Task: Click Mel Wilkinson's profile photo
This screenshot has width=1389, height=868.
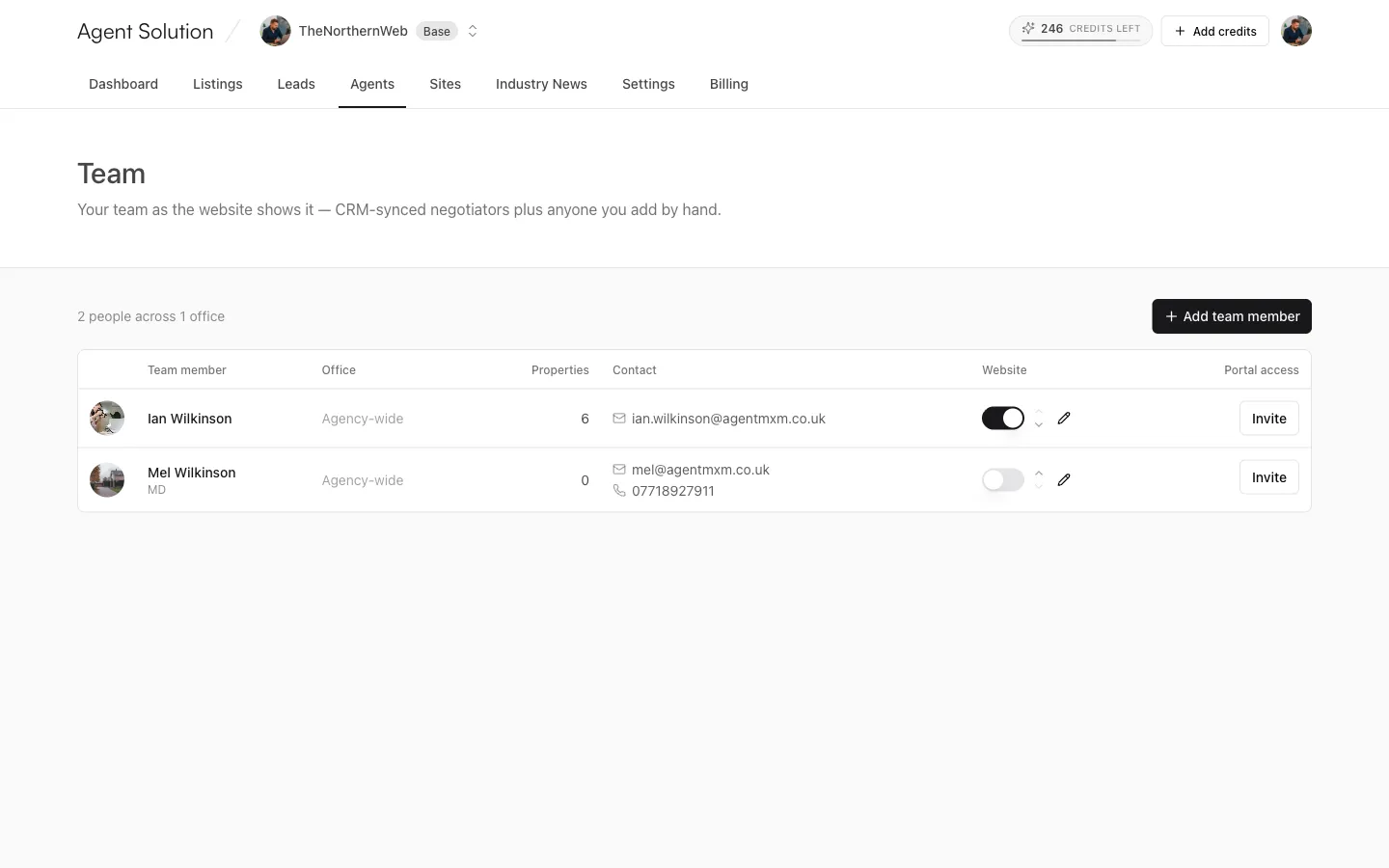Action: tap(107, 480)
